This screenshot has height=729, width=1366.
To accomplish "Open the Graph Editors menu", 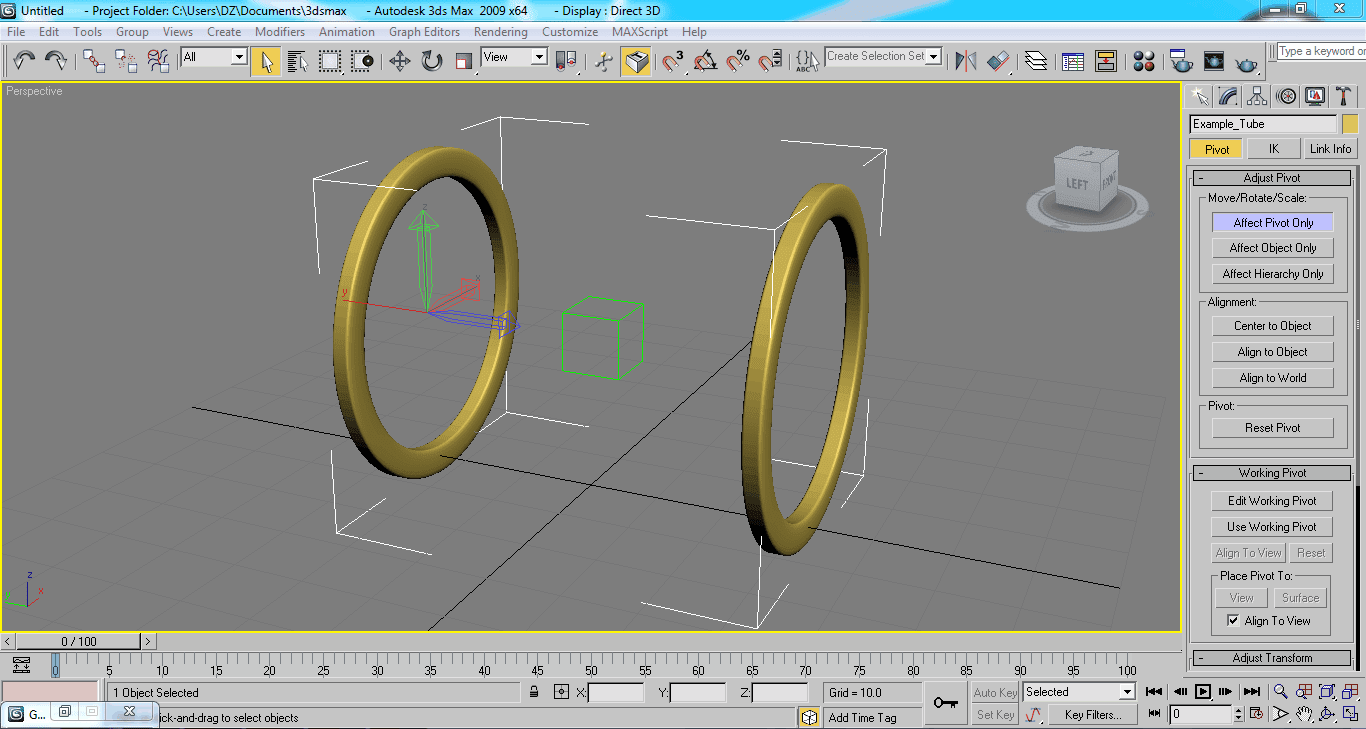I will 424,32.
